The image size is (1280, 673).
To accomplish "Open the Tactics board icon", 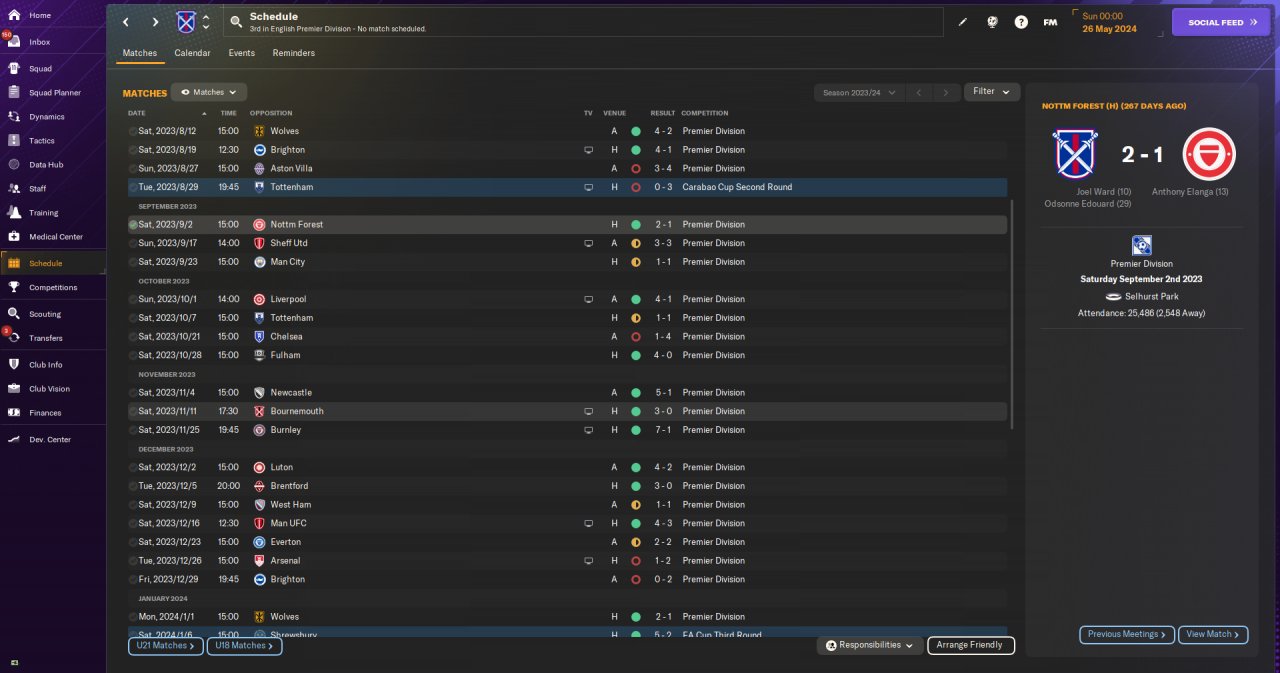I will tap(14, 141).
